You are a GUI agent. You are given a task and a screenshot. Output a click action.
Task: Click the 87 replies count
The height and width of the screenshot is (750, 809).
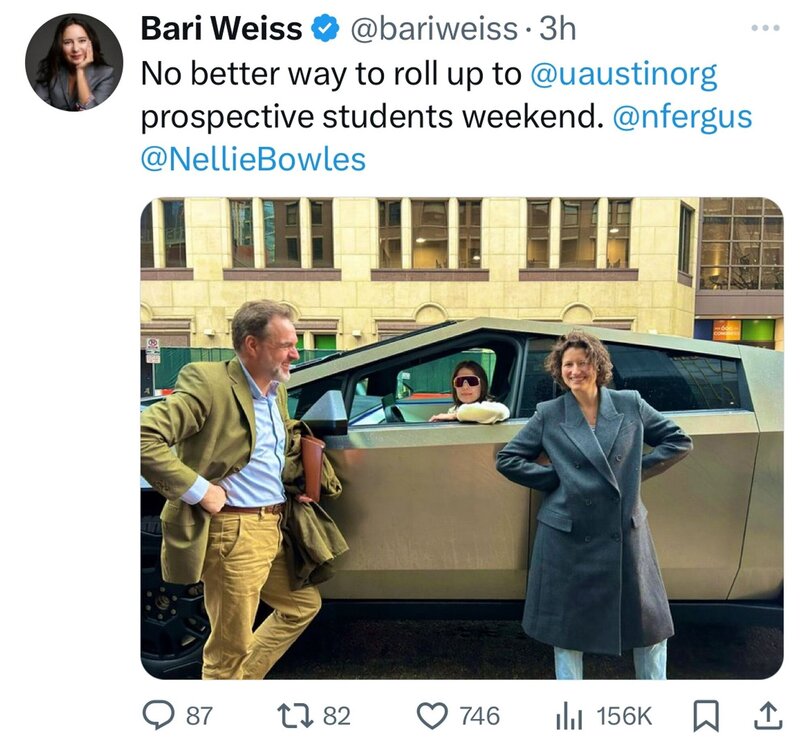click(x=199, y=716)
